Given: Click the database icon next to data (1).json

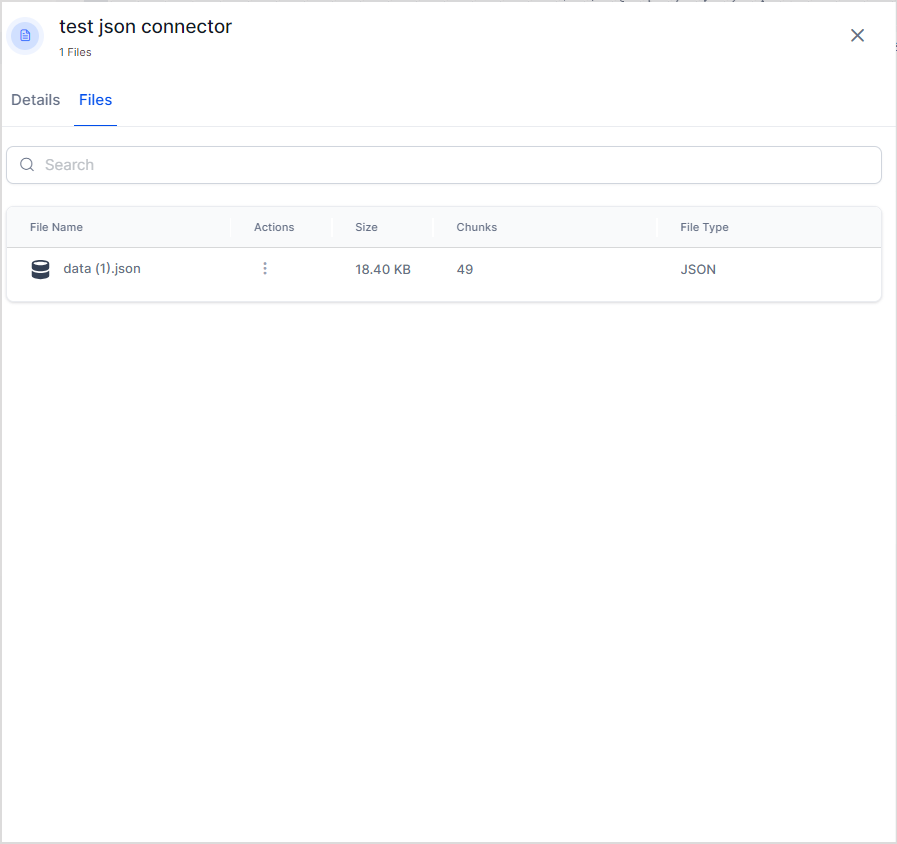Looking at the screenshot, I should (x=40, y=269).
